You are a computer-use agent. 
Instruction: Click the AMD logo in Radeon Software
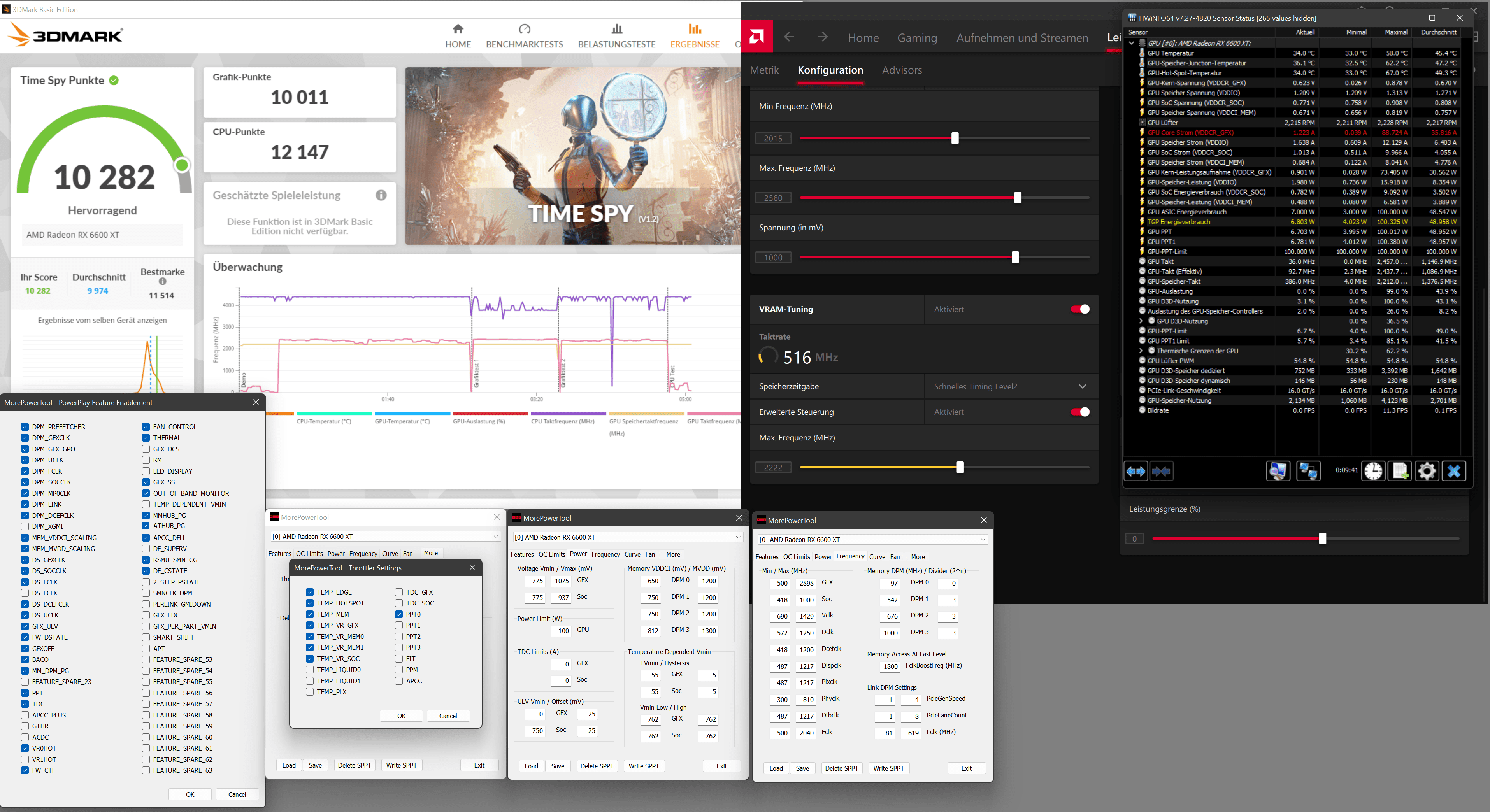click(x=756, y=37)
